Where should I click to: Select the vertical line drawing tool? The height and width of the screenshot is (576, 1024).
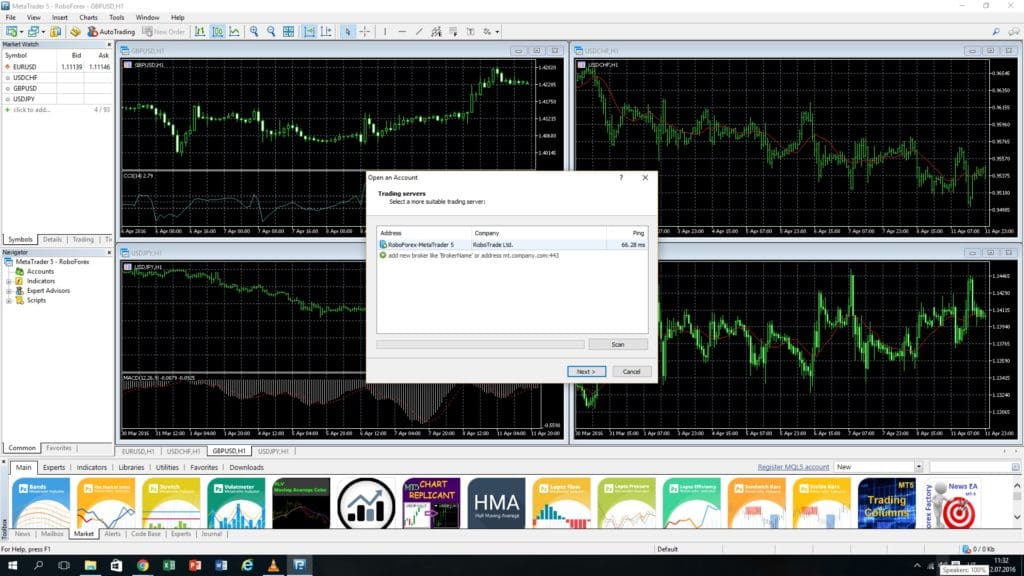pos(385,31)
